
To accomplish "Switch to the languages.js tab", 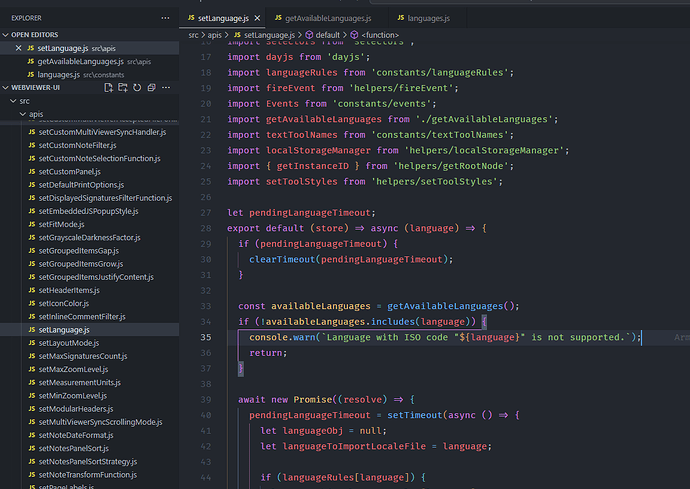I will (x=428, y=18).
